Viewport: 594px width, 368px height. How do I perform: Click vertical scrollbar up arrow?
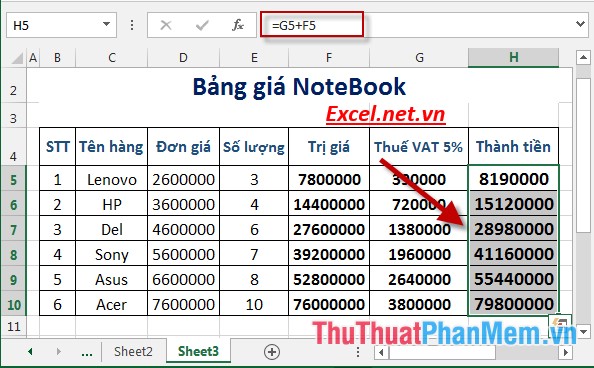click(x=583, y=58)
